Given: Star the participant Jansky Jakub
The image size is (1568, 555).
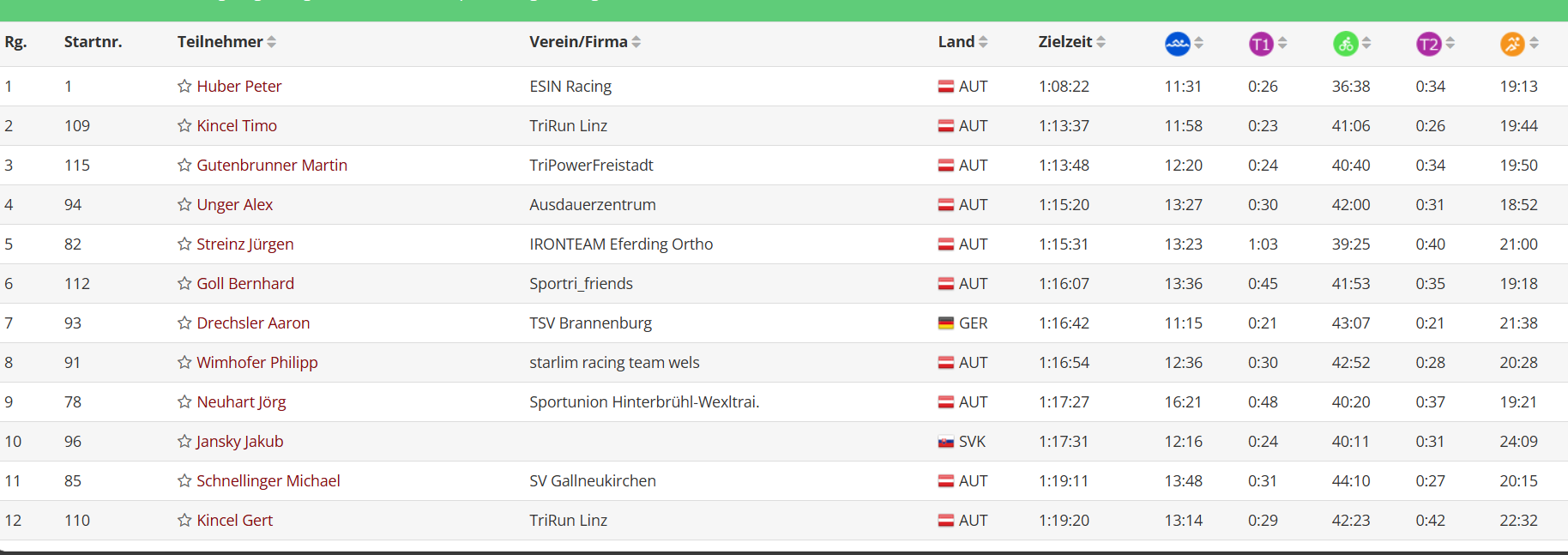Looking at the screenshot, I should coord(184,441).
